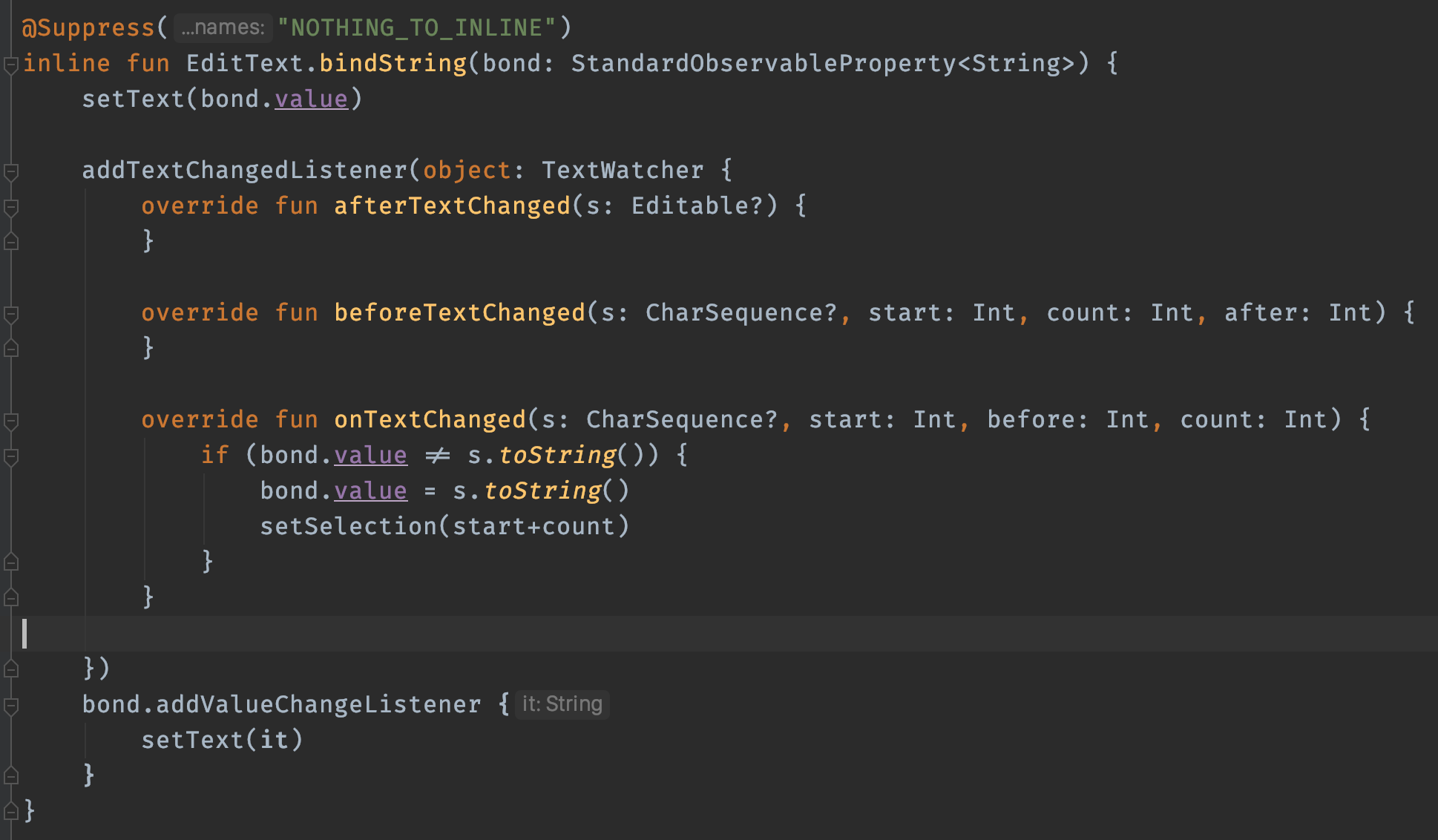Collapse the addTextChangedListener object block
The width and height of the screenshot is (1438, 840).
tap(10, 172)
